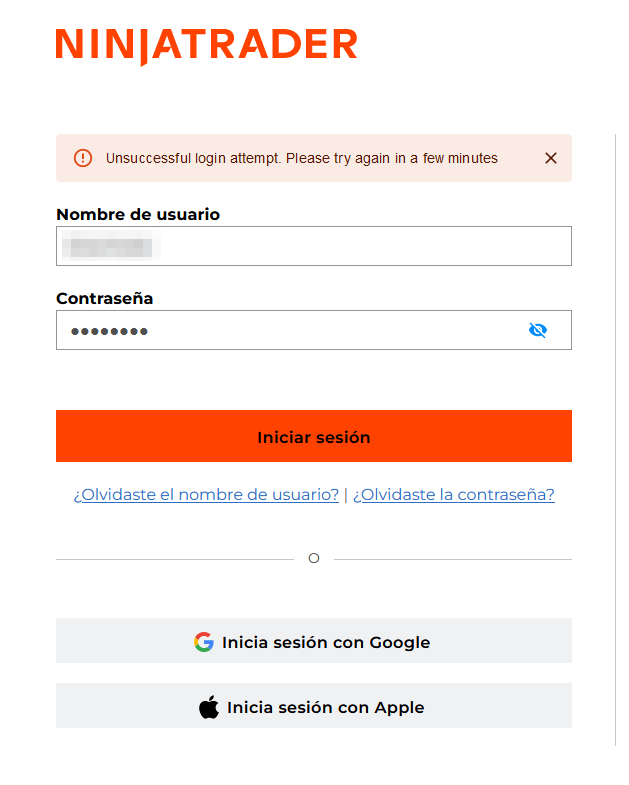Click the blurred username text
Screen dimensions: 629x785
(x=110, y=246)
